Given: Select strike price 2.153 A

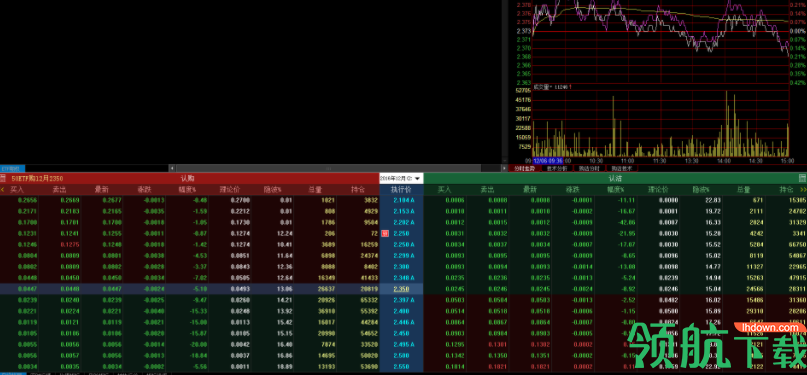Looking at the screenshot, I should coord(404,211).
